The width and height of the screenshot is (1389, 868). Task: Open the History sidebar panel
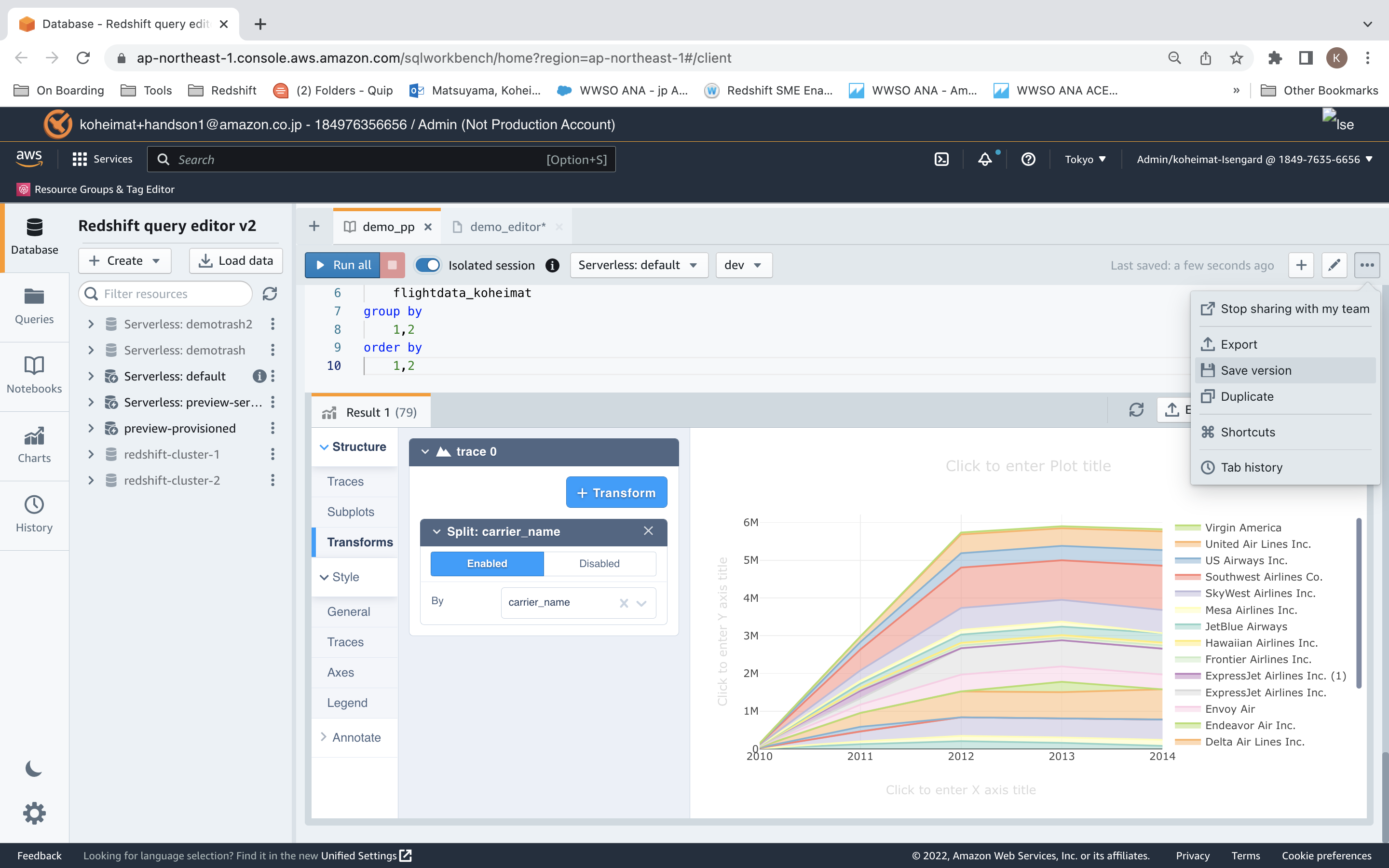click(x=34, y=514)
